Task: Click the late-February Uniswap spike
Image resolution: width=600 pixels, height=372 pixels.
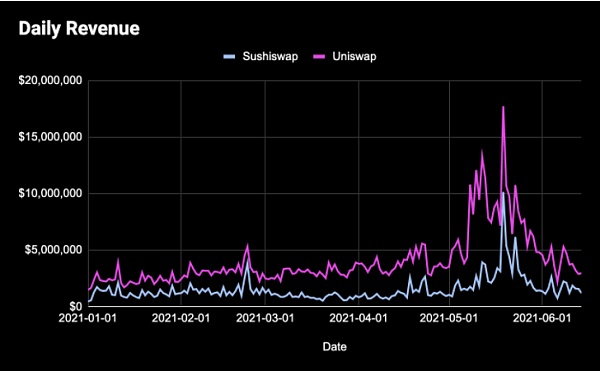Action: [x=248, y=246]
